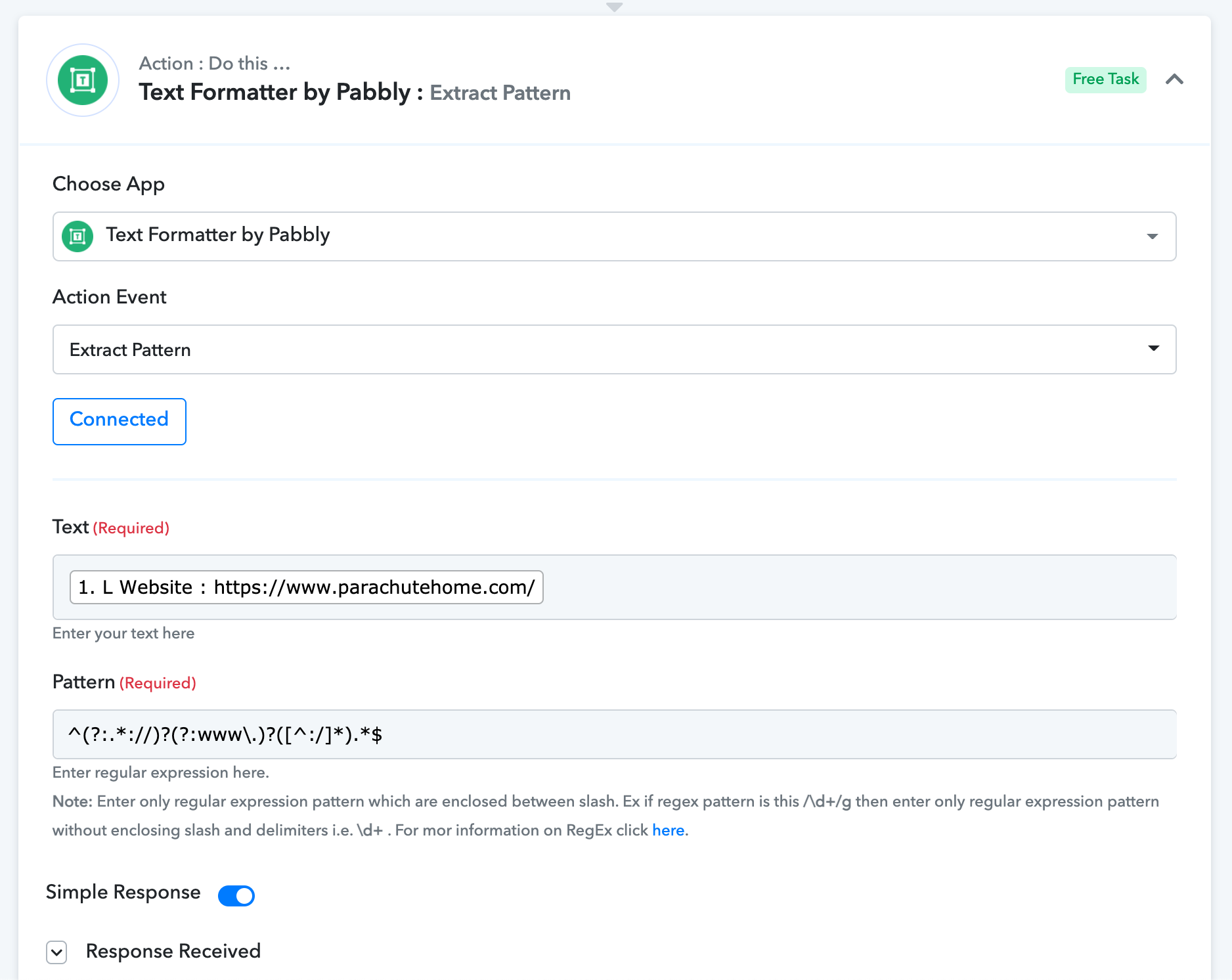The width and height of the screenshot is (1232, 980).
Task: Click the 'Simple Response' label
Action: pos(123,892)
